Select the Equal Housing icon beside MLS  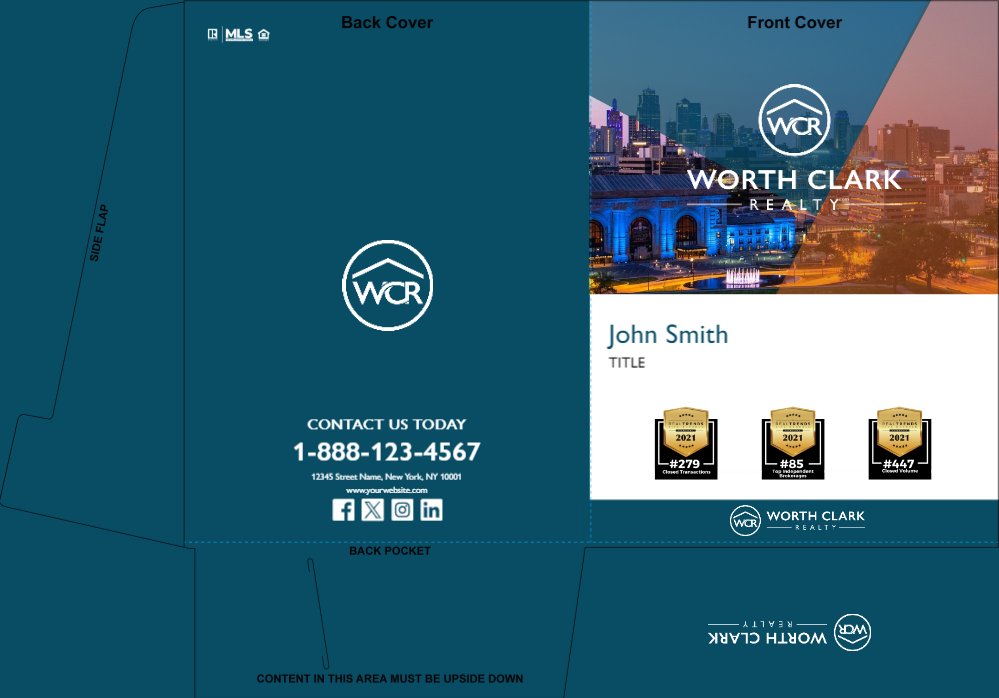[264, 35]
